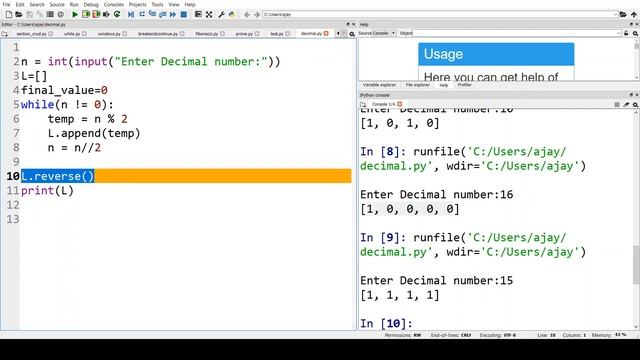Expand the working directory path dropdown

615,14
